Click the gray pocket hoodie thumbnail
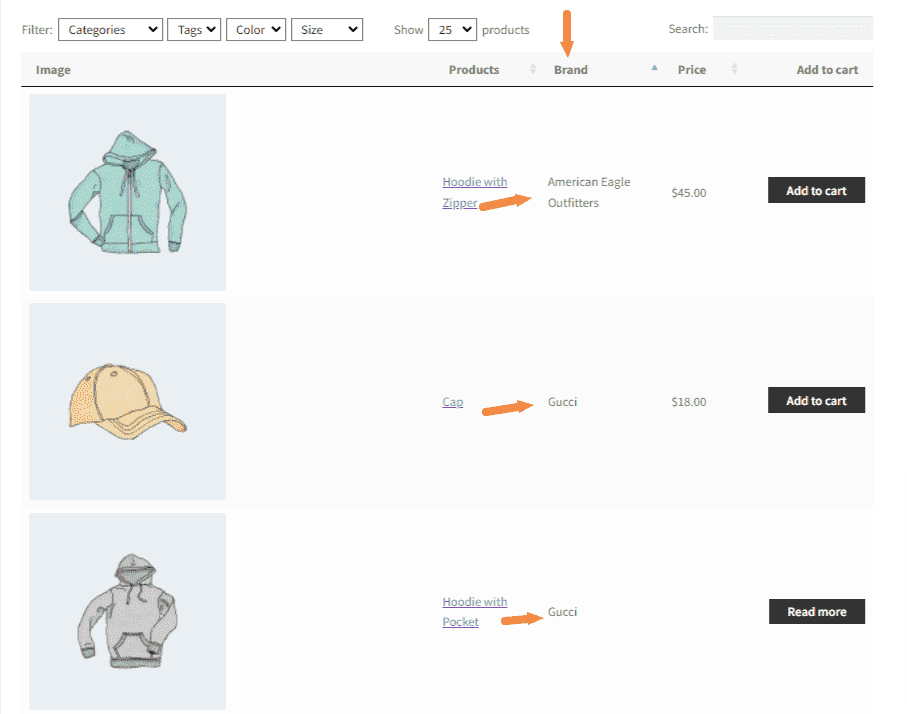Image resolution: width=907 pixels, height=714 pixels. [127, 611]
